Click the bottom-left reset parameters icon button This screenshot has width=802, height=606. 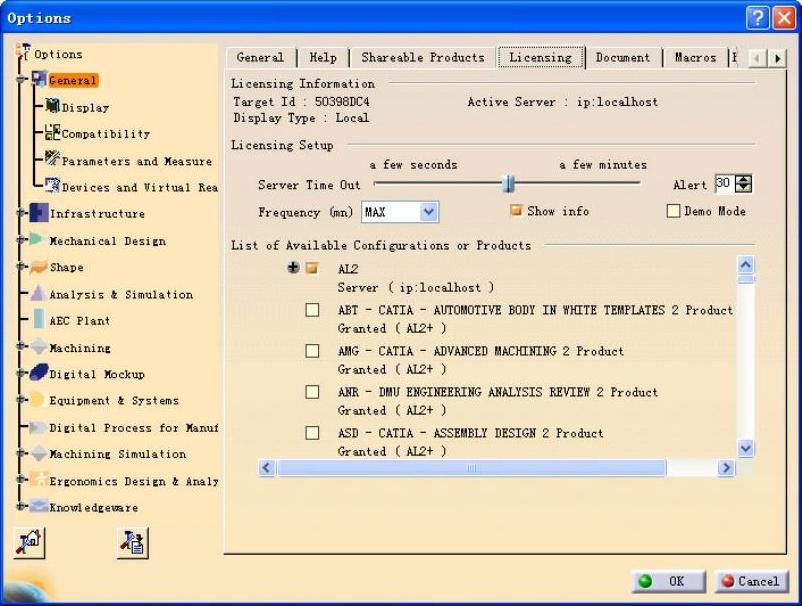coord(29,543)
